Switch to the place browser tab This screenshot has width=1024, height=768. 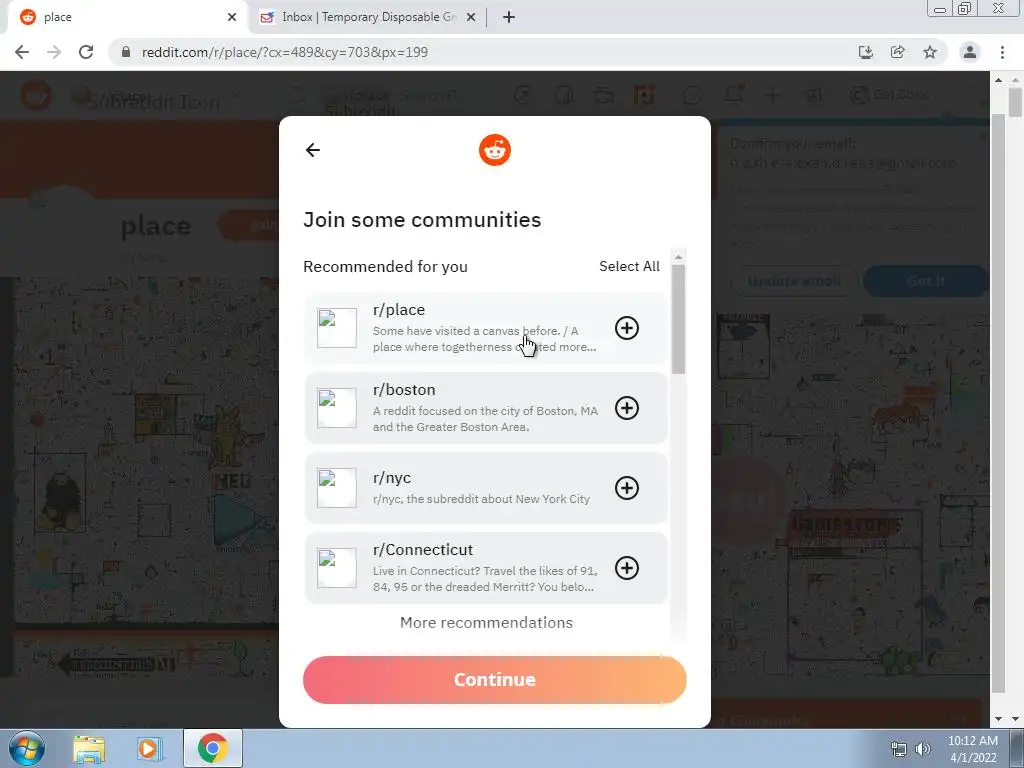pos(127,17)
